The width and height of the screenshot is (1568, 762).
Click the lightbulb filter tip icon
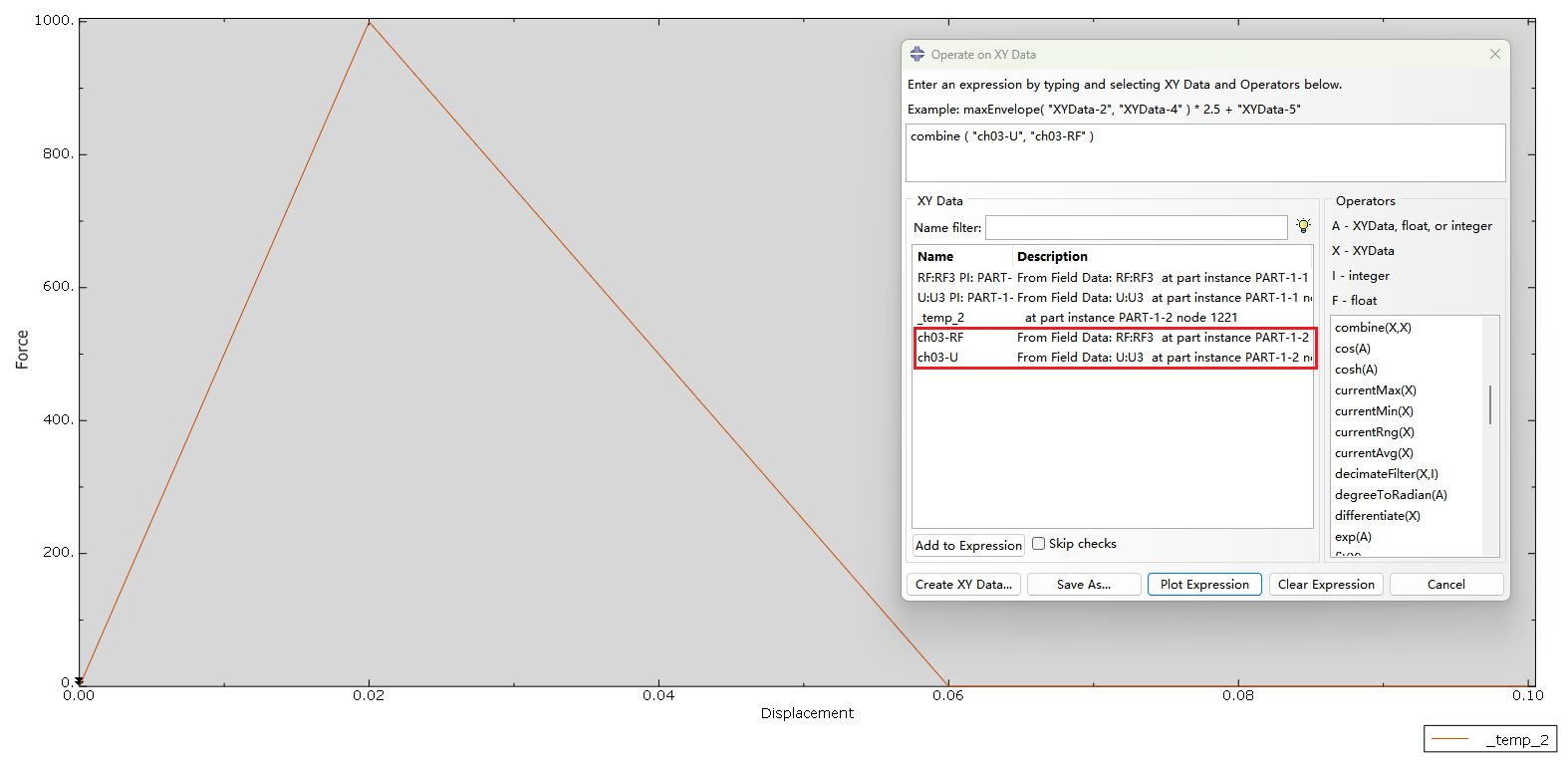click(1303, 226)
